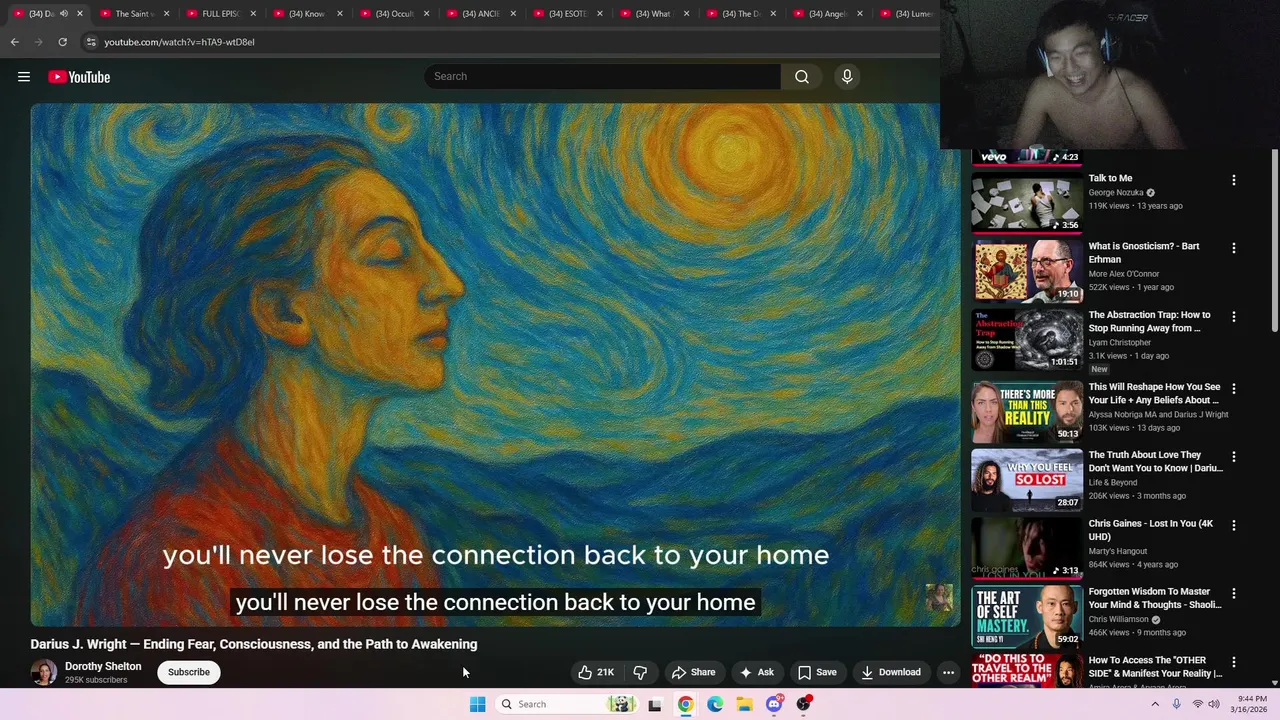Open OBS Studio taskbar icon
Image resolution: width=1280 pixels, height=720 pixels.
pyautogui.click(x=804, y=704)
